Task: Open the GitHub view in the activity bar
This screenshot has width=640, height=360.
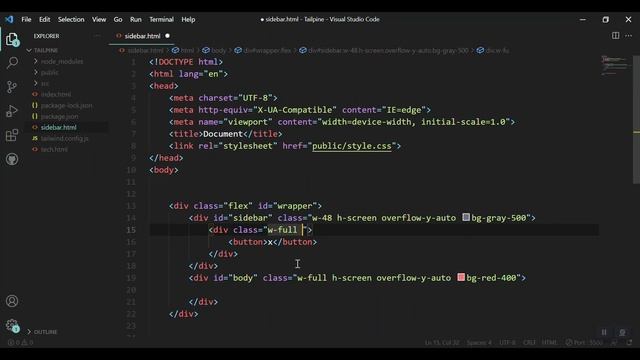Action: 12,159
